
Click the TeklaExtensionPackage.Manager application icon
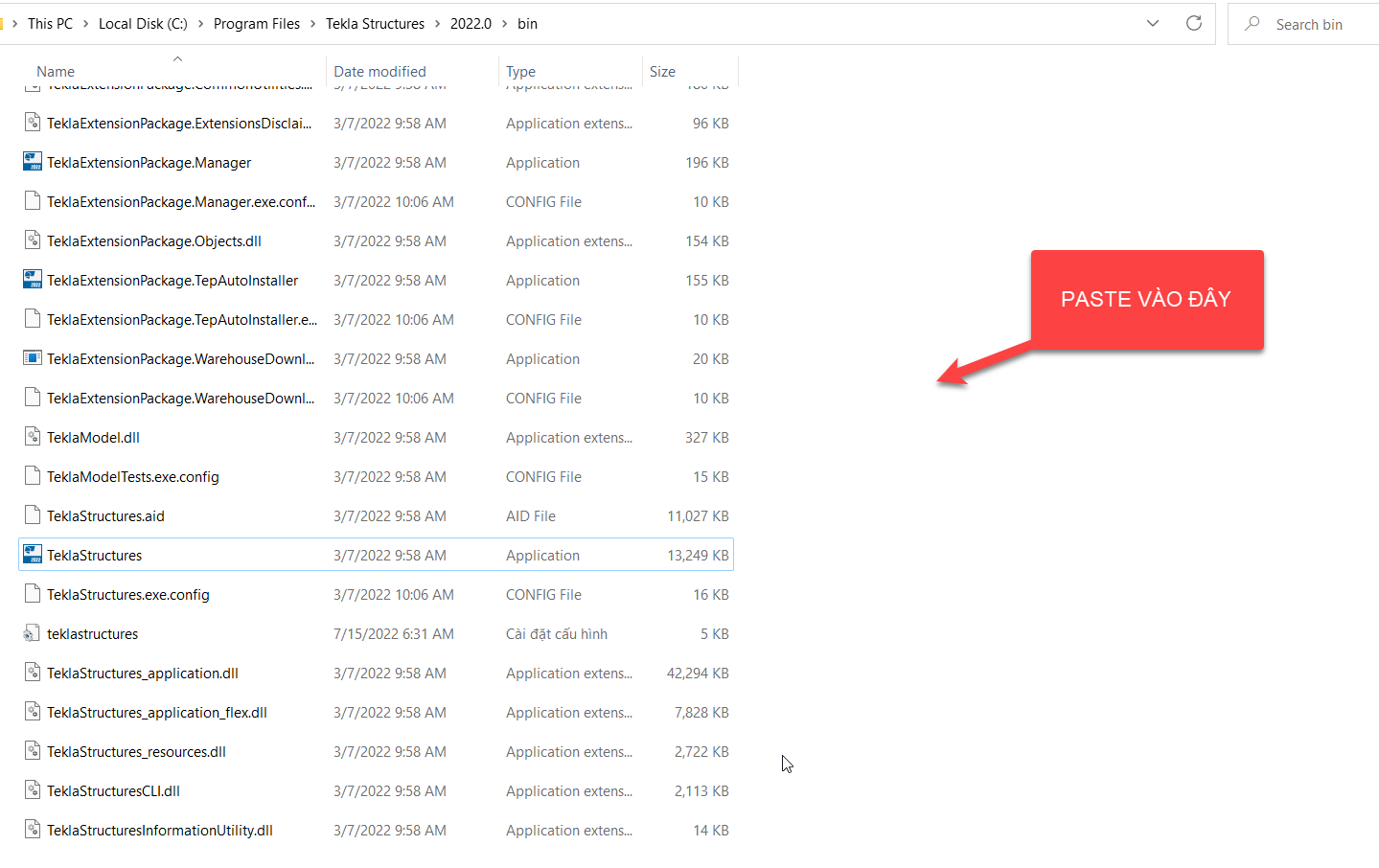[x=33, y=162]
